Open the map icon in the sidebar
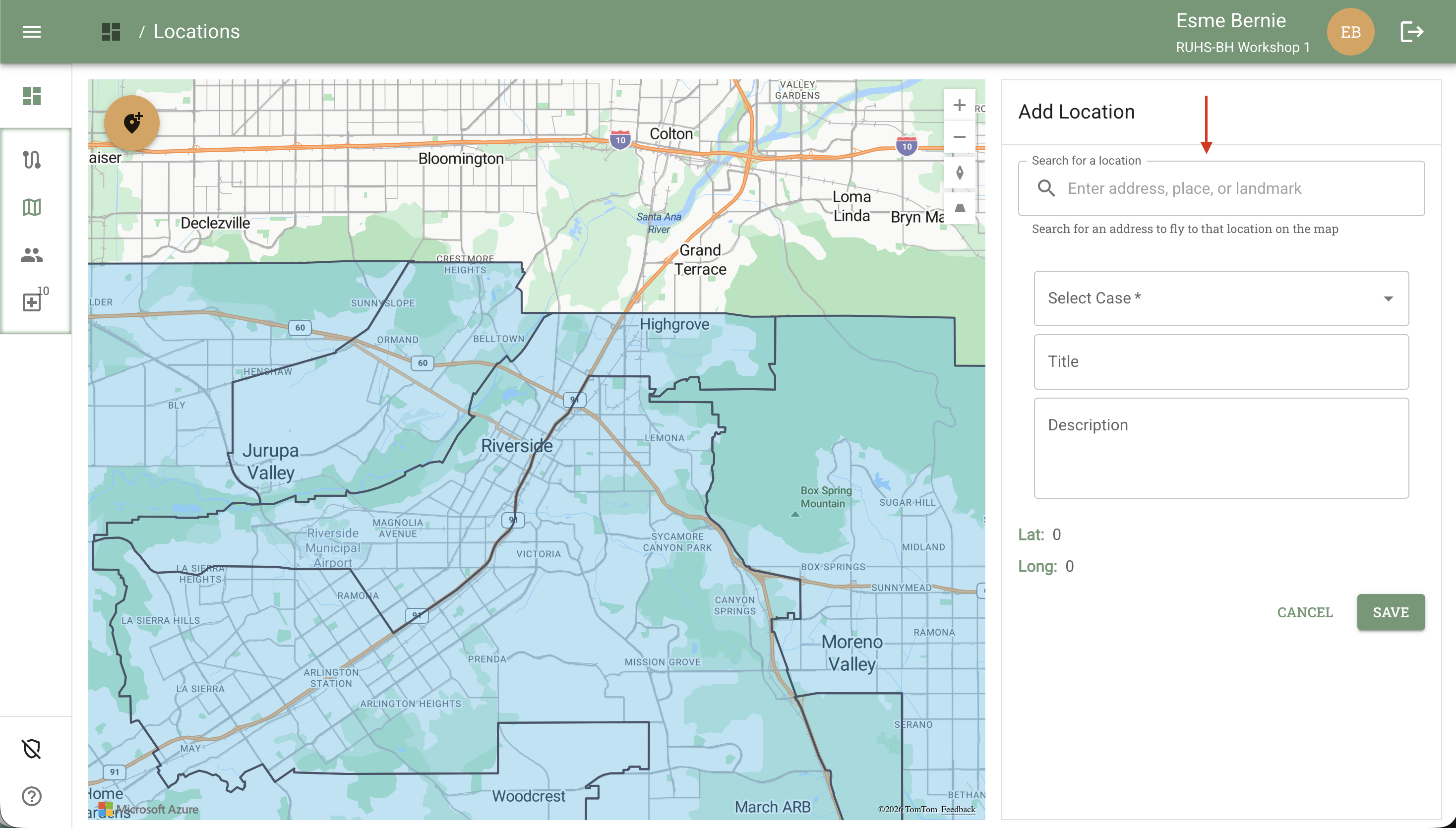 point(32,207)
